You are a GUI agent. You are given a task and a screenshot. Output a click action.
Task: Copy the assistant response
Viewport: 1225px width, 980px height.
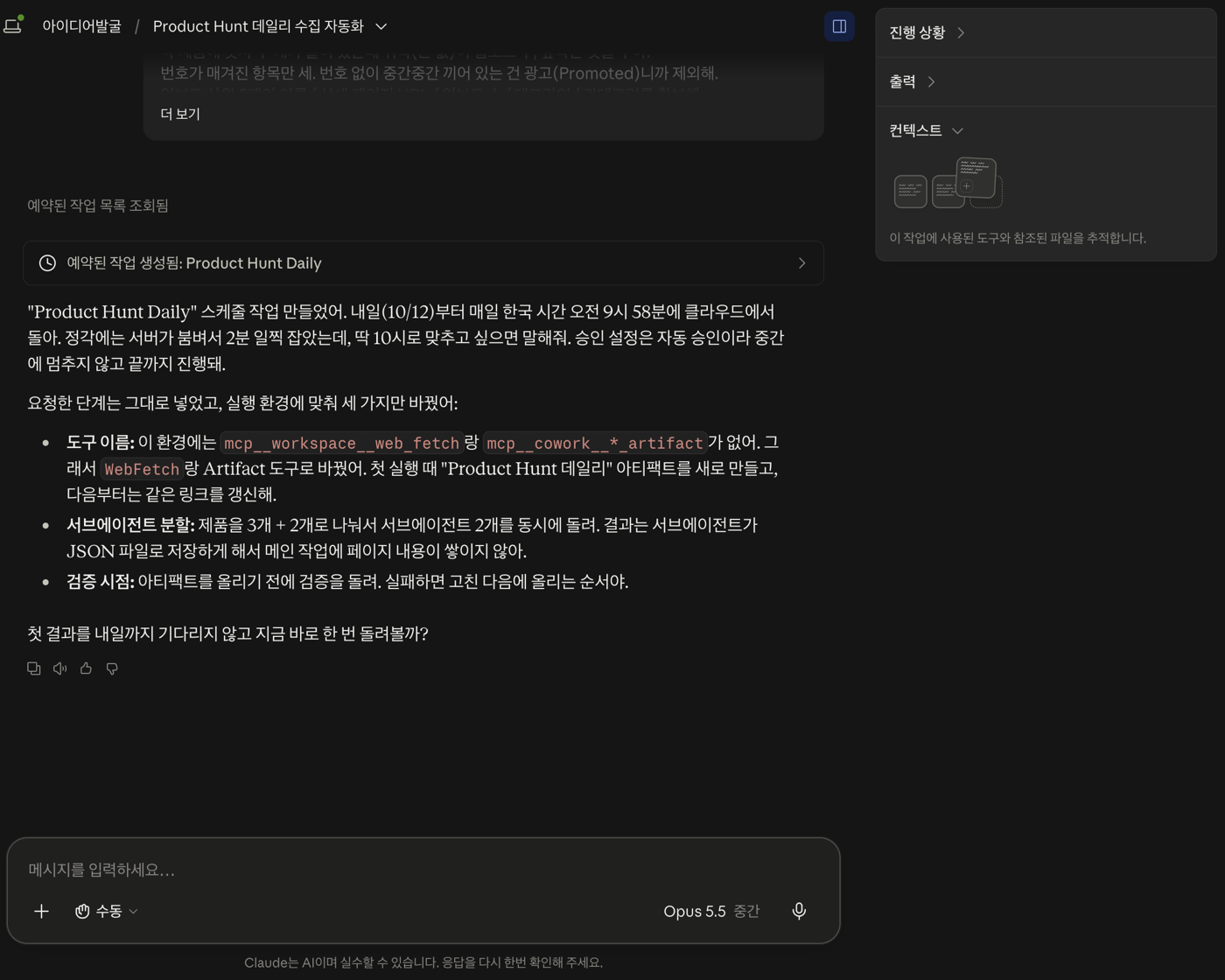tap(34, 668)
